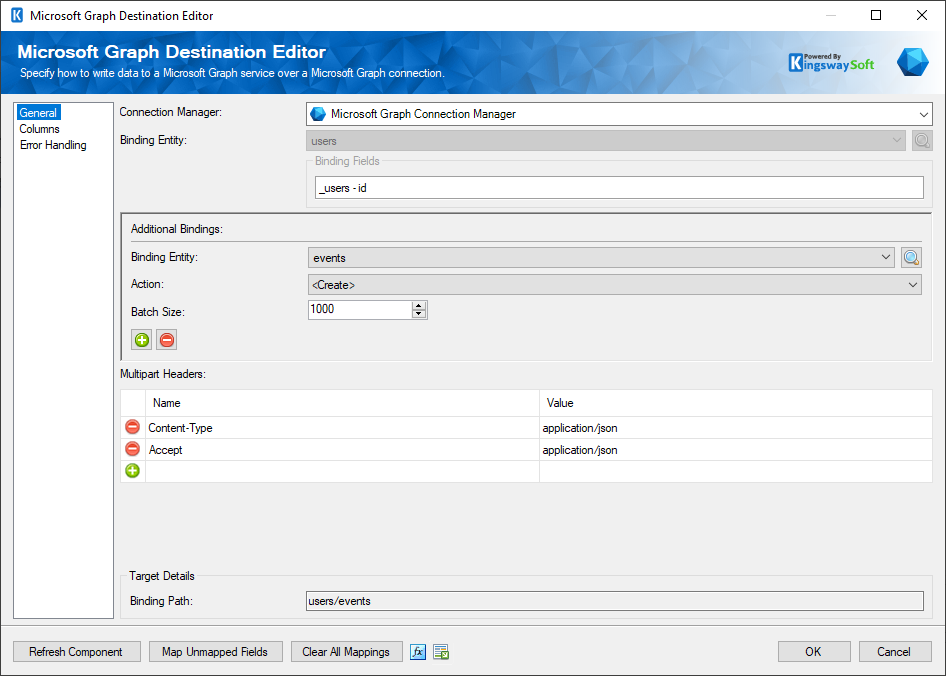The image size is (946, 676).
Task: Click the Accept name cell
Action: click(x=342, y=450)
